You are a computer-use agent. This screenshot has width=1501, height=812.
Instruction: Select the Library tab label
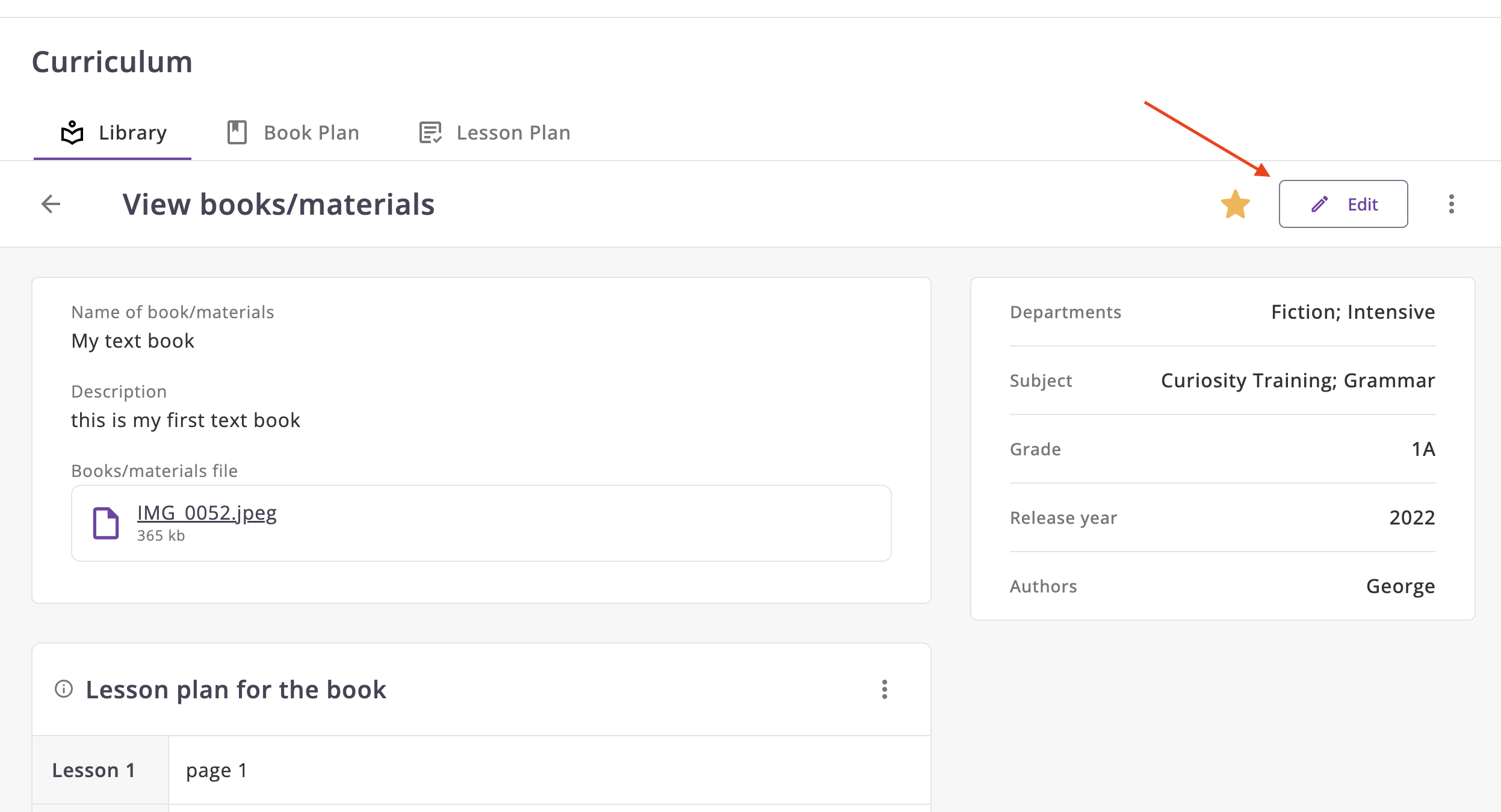[132, 132]
